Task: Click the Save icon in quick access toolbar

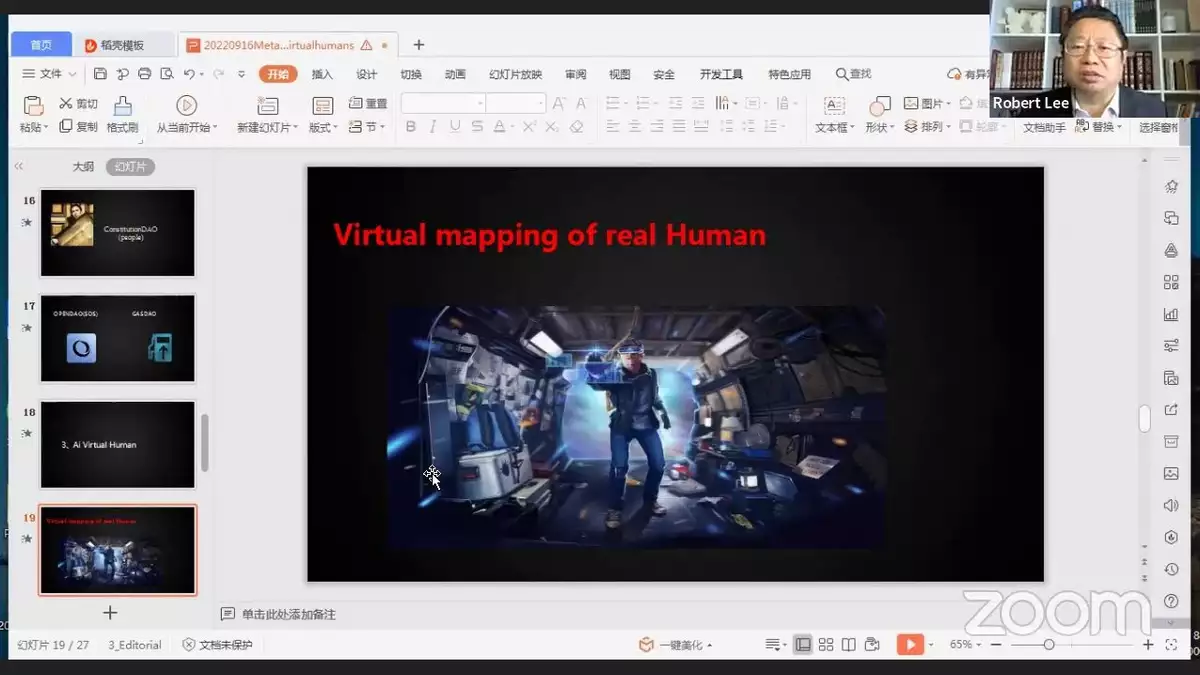Action: tap(100, 74)
